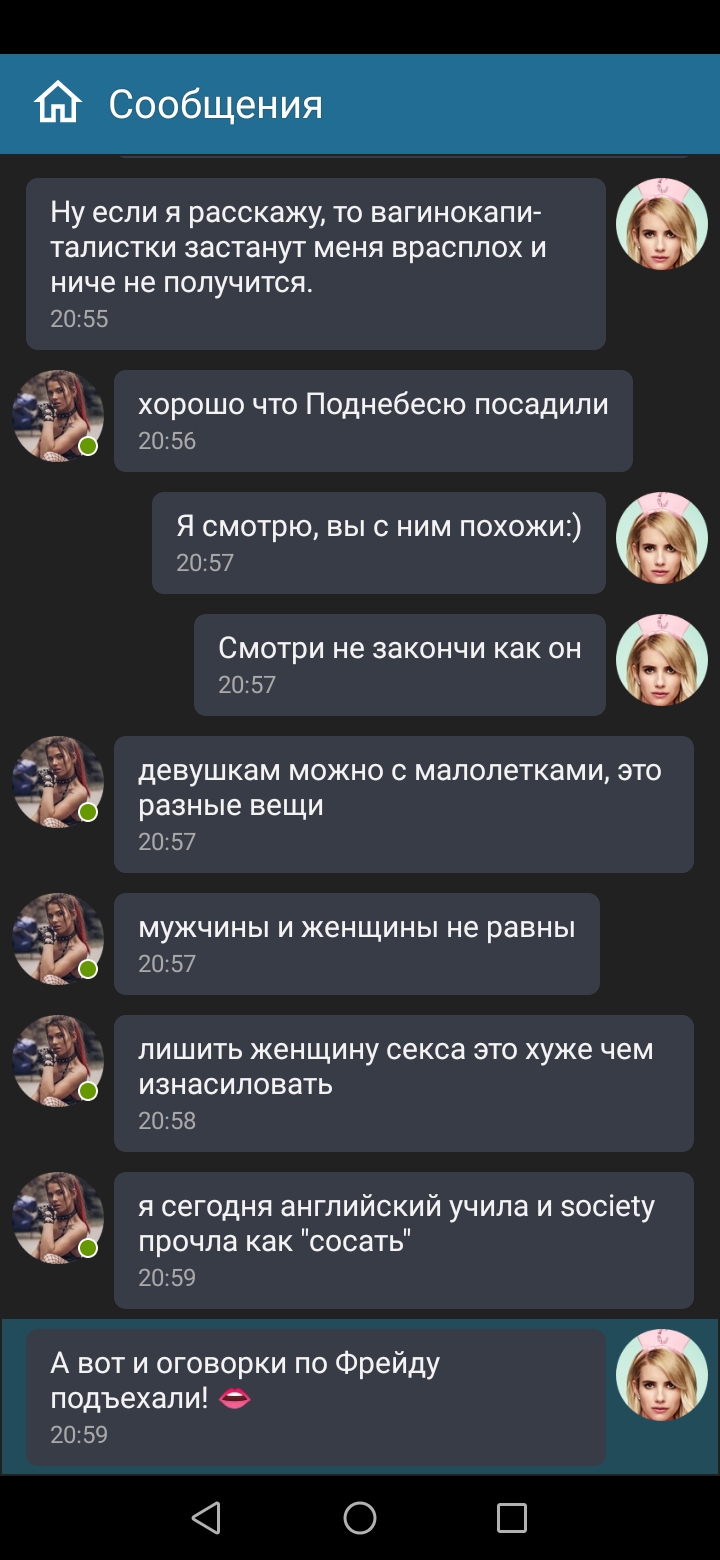The width and height of the screenshot is (720, 1560).
Task: Tap avatar next to 'лишить женщину секса' message
Action: 58,1061
